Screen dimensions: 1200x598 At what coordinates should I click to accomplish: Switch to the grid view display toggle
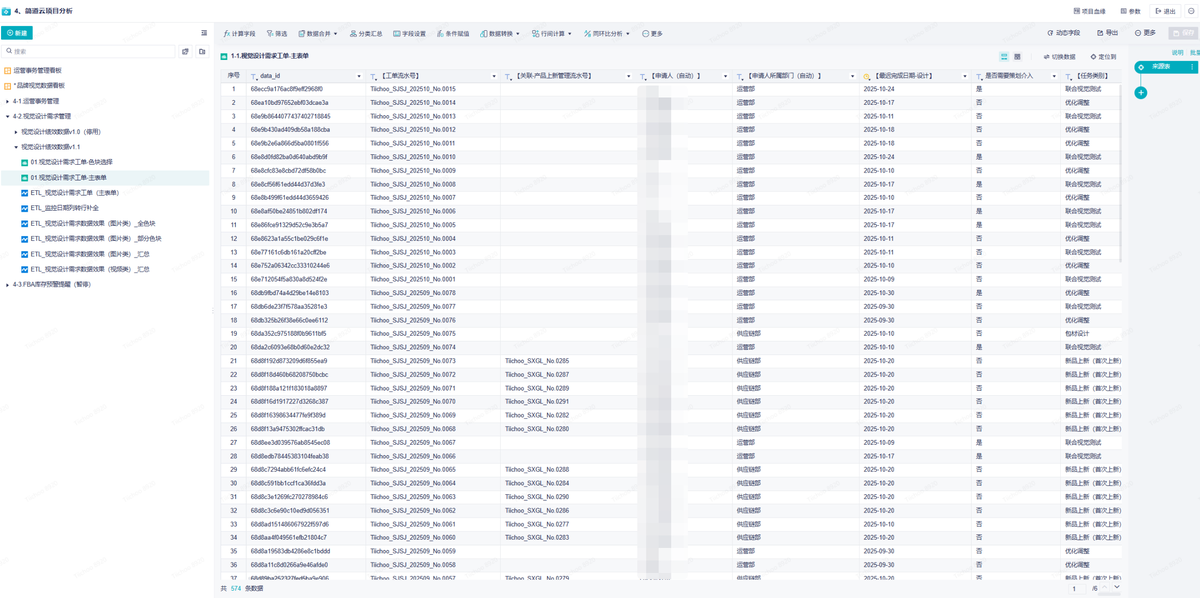pyautogui.click(x=1018, y=57)
